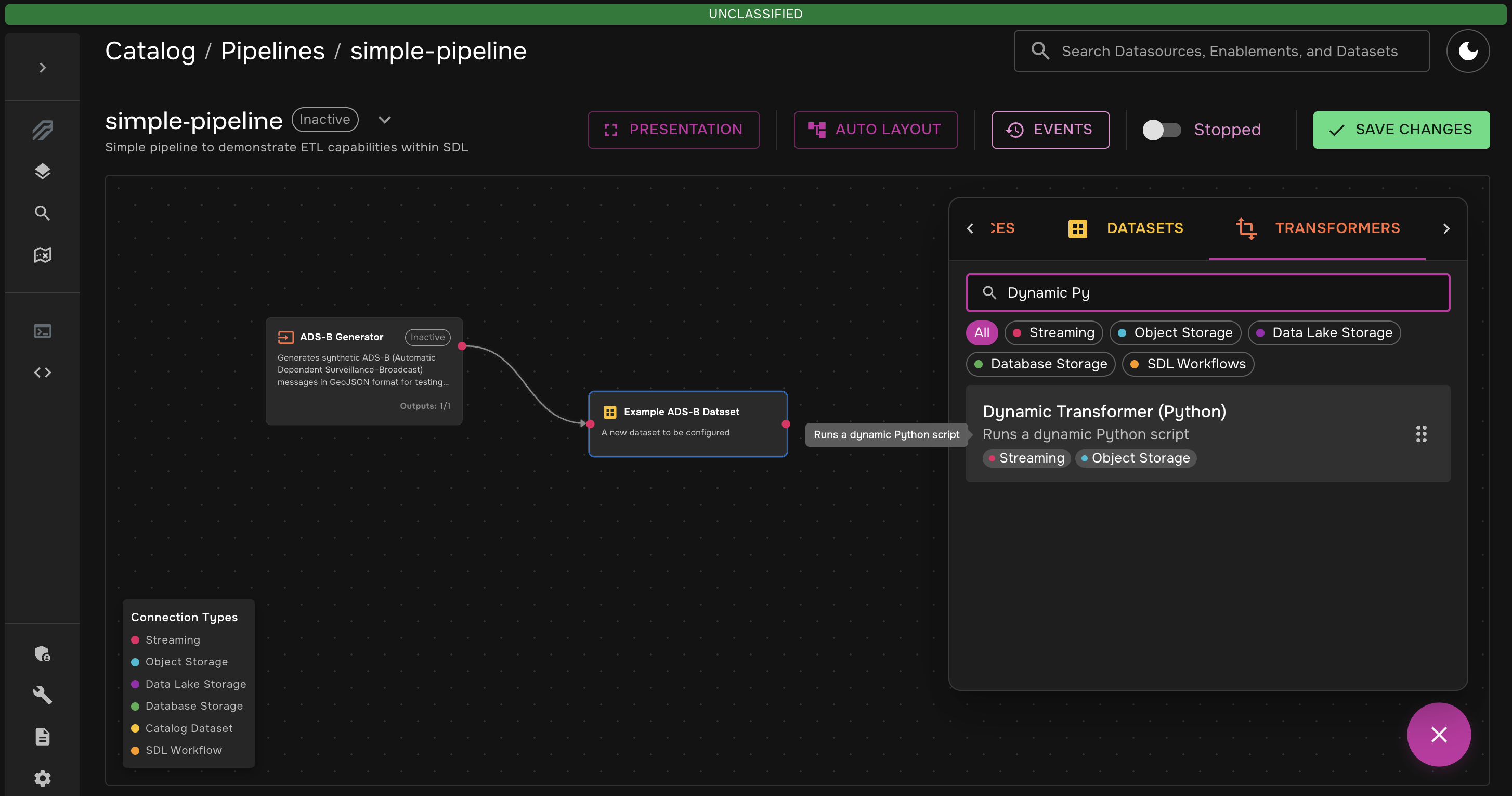Open the home logo icon in sidebar
The image size is (1512, 796).
pos(42,130)
